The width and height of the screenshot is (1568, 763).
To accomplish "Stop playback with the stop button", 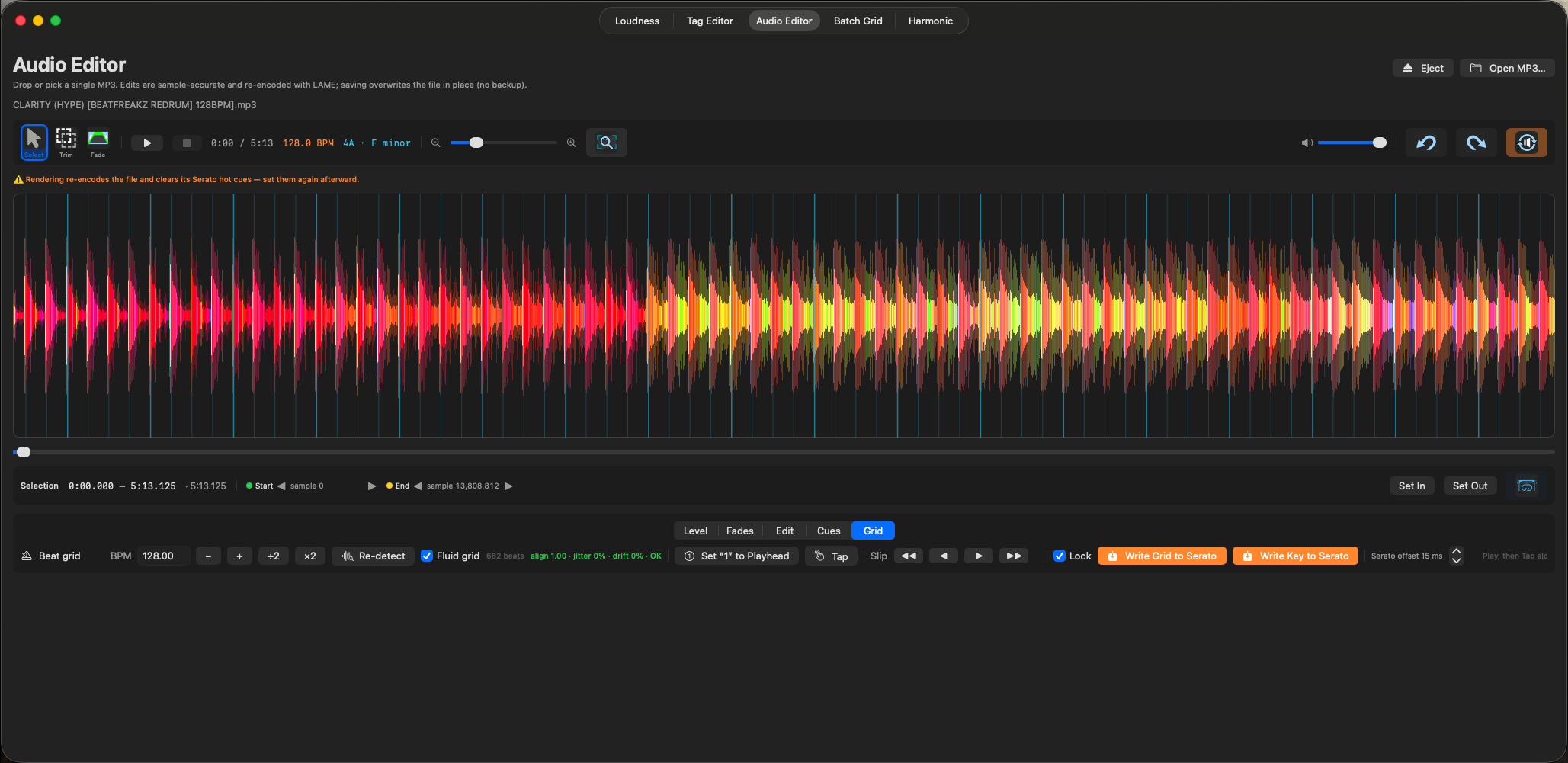I will (187, 143).
